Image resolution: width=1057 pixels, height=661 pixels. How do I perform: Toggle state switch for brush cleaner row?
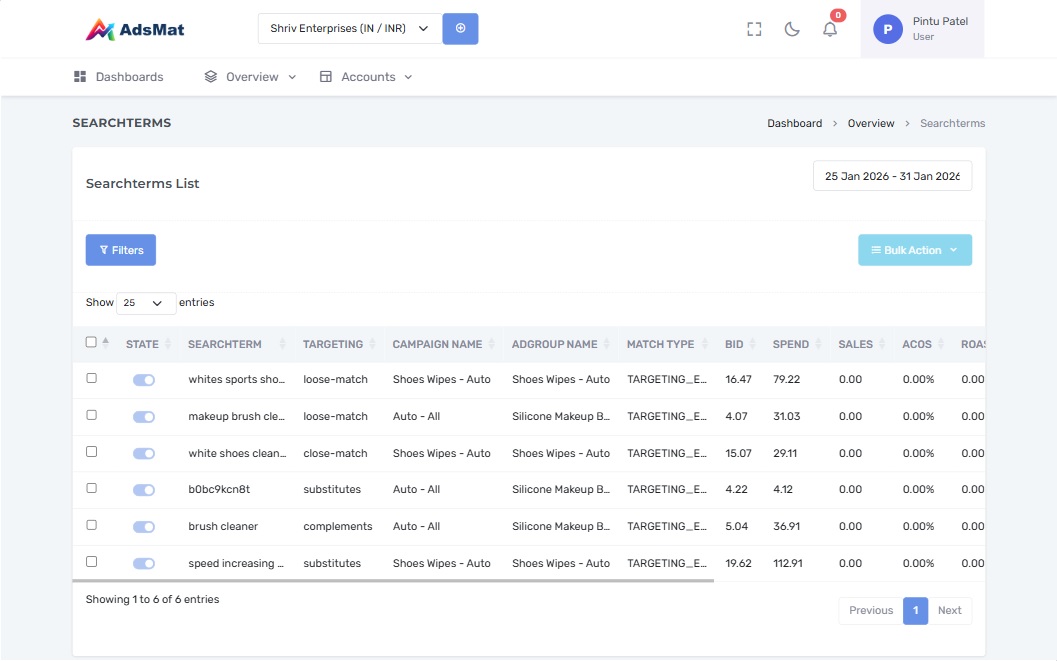[x=144, y=527]
